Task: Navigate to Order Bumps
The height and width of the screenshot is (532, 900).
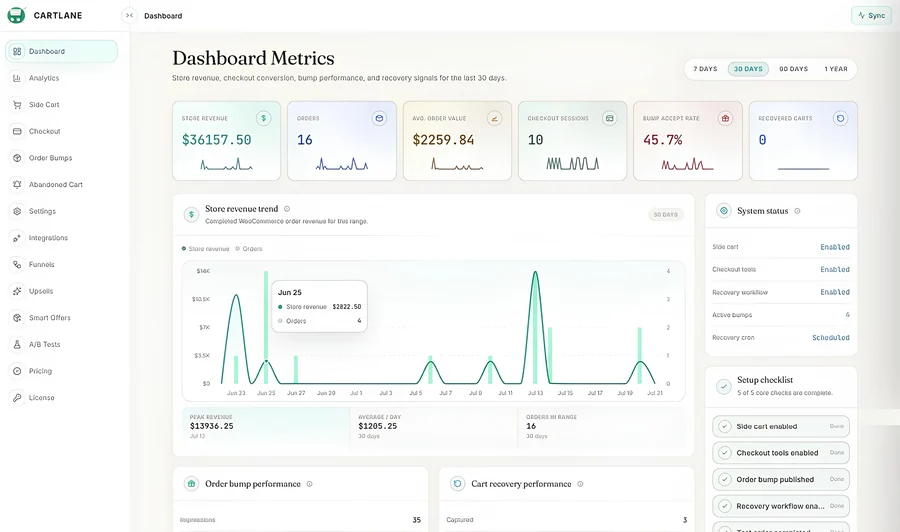Action: click(61, 158)
